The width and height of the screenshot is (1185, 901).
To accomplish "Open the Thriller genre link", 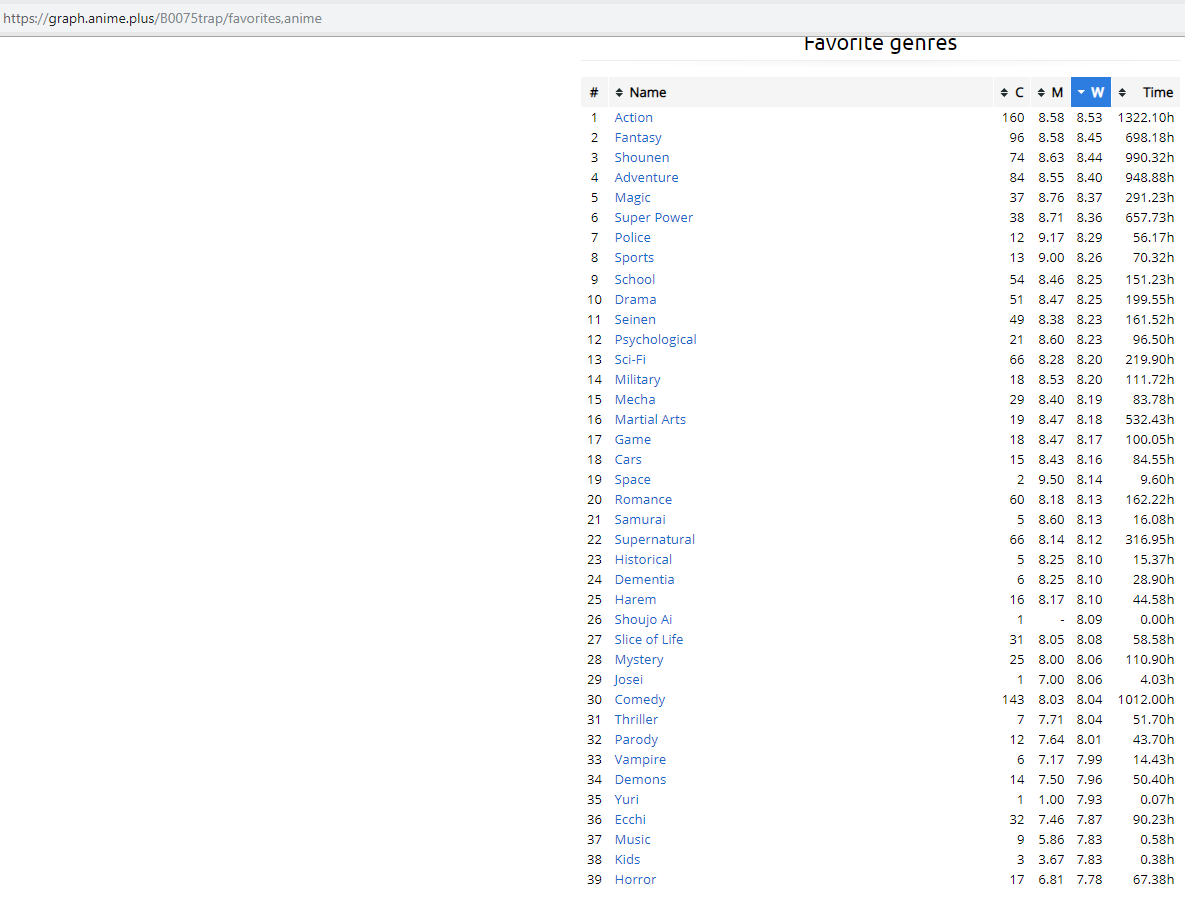I will [x=636, y=720].
